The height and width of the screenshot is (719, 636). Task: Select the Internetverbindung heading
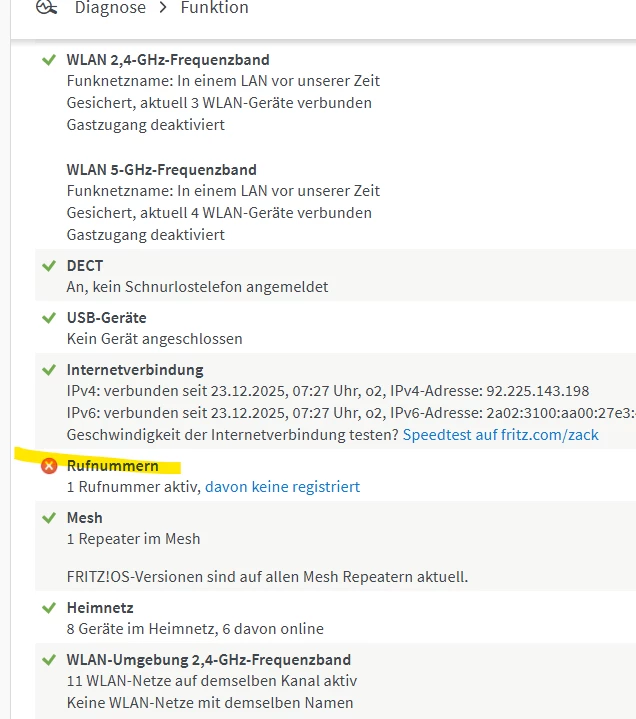(135, 370)
